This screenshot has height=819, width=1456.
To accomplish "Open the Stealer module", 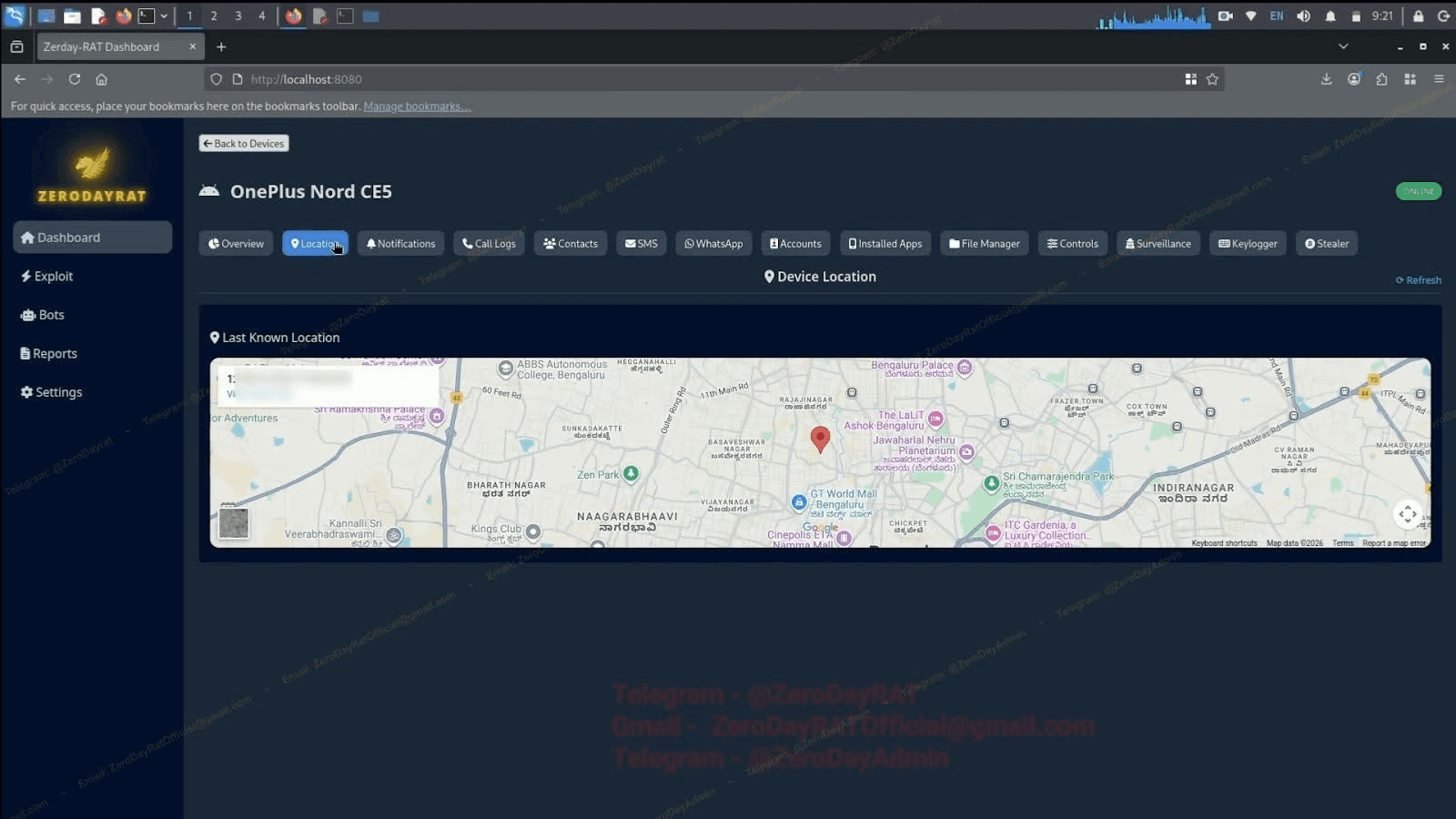I will click(1326, 243).
